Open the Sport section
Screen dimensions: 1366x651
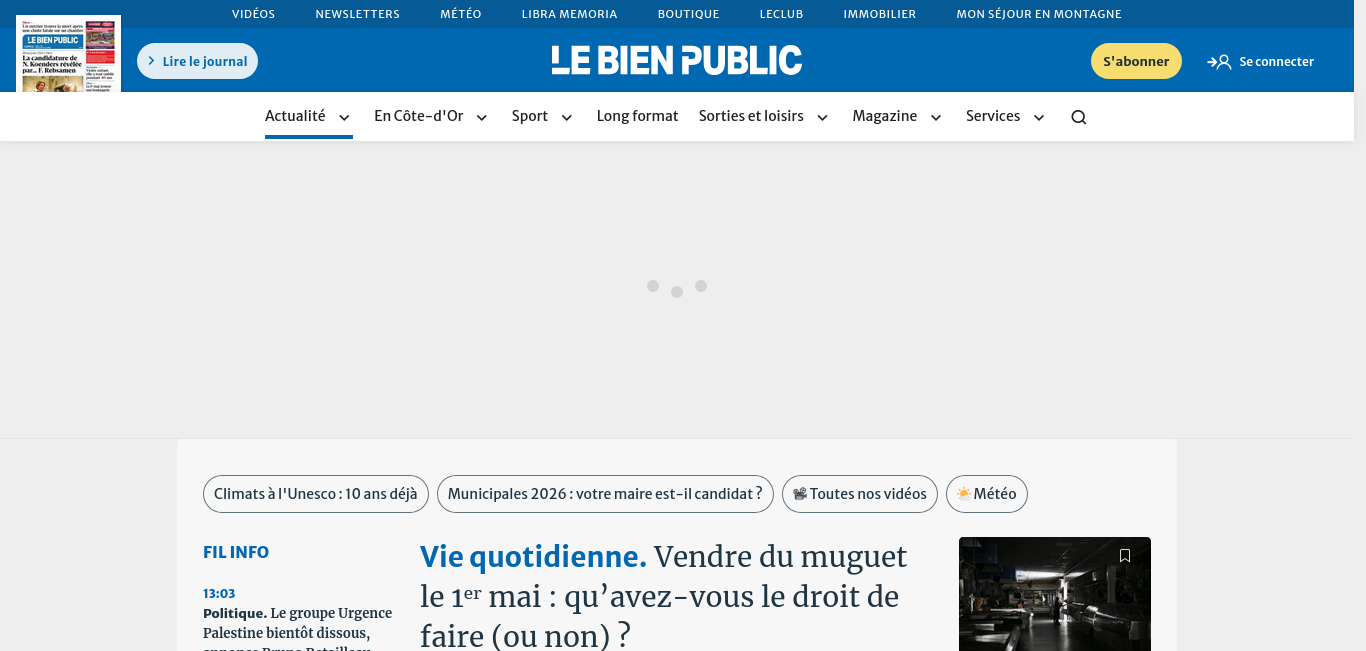pos(530,116)
